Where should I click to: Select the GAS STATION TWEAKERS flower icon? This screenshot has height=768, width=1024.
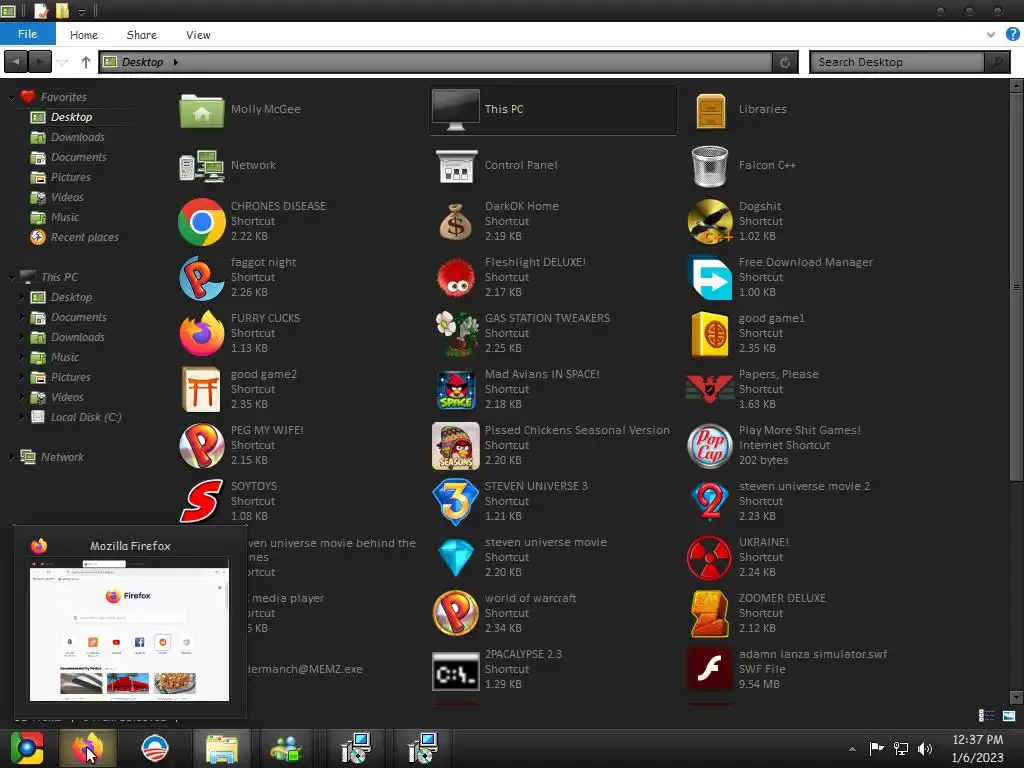point(456,334)
